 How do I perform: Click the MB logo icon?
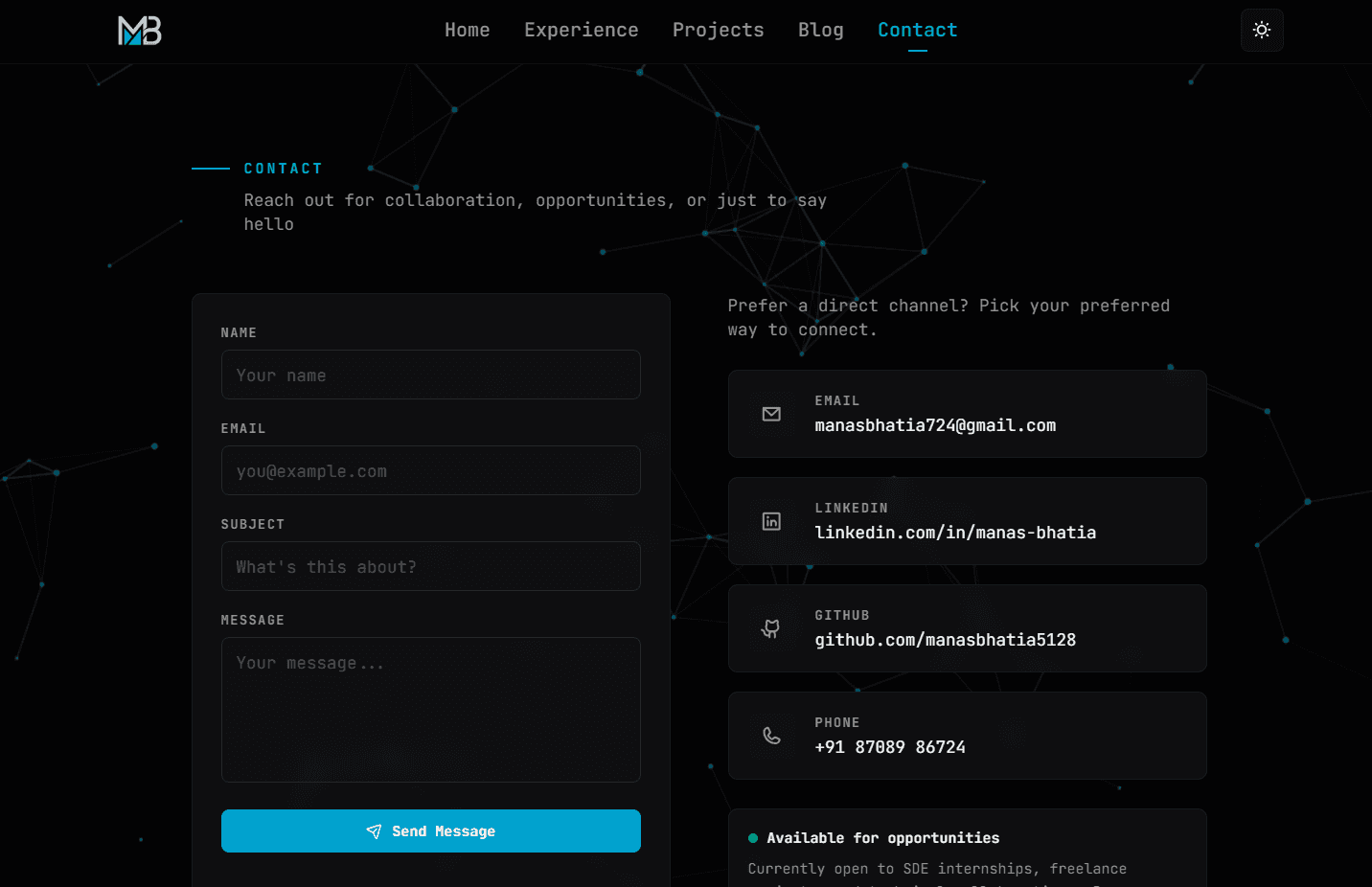coord(140,31)
